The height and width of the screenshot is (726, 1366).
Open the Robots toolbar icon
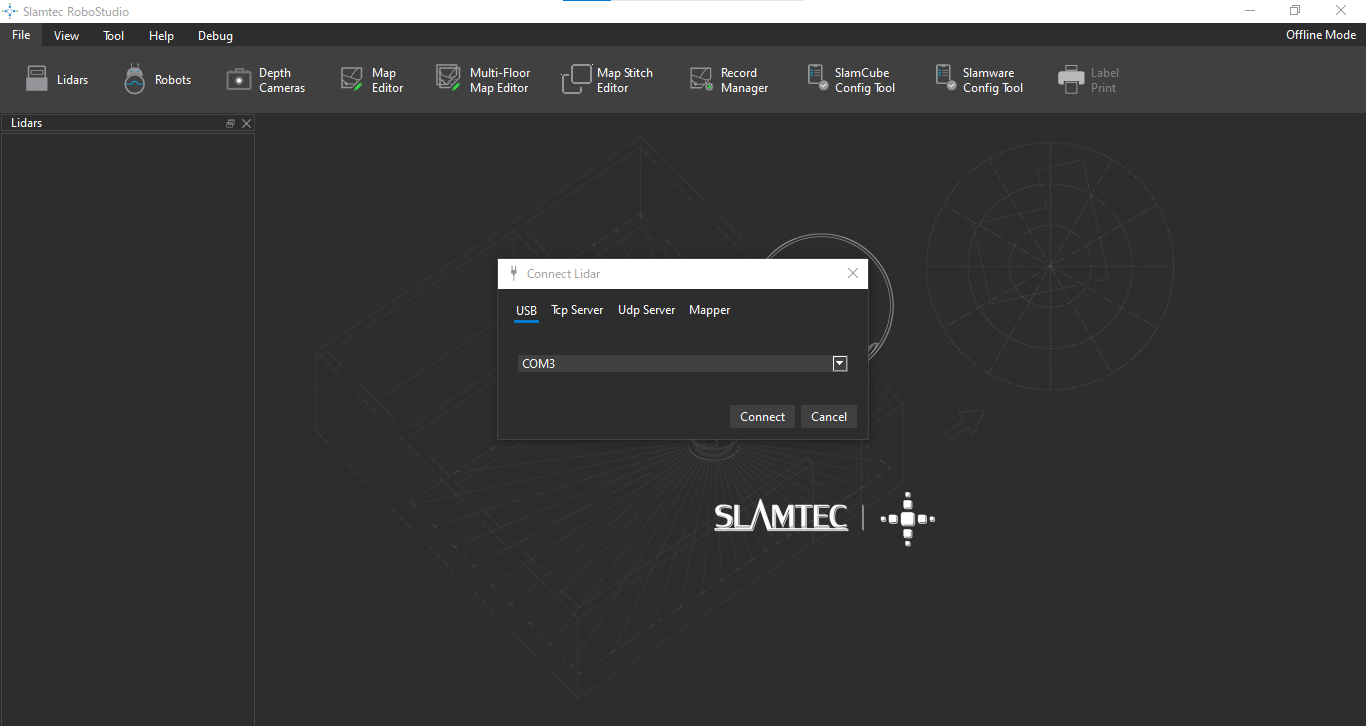(x=157, y=80)
